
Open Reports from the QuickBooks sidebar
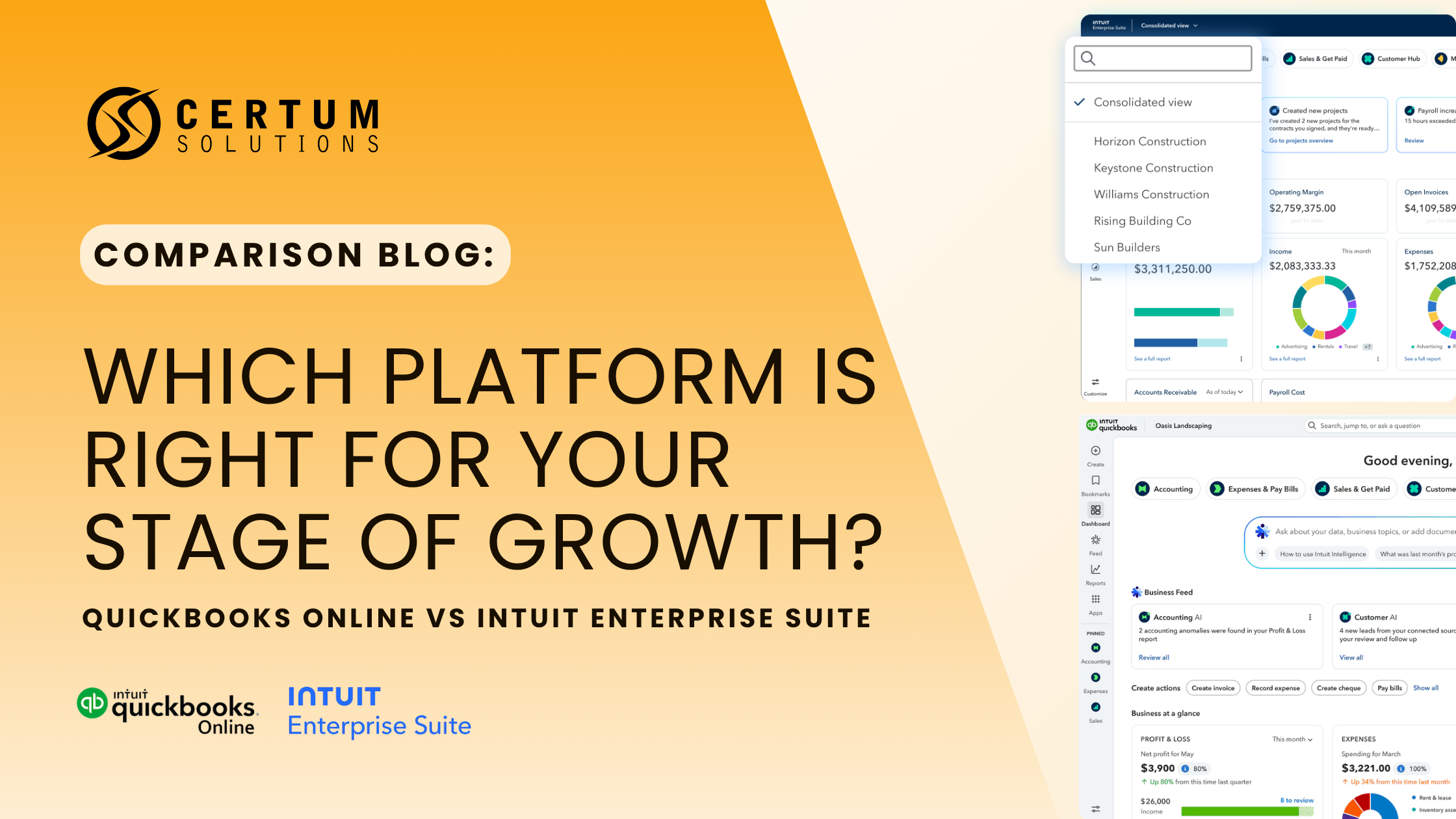click(1095, 569)
